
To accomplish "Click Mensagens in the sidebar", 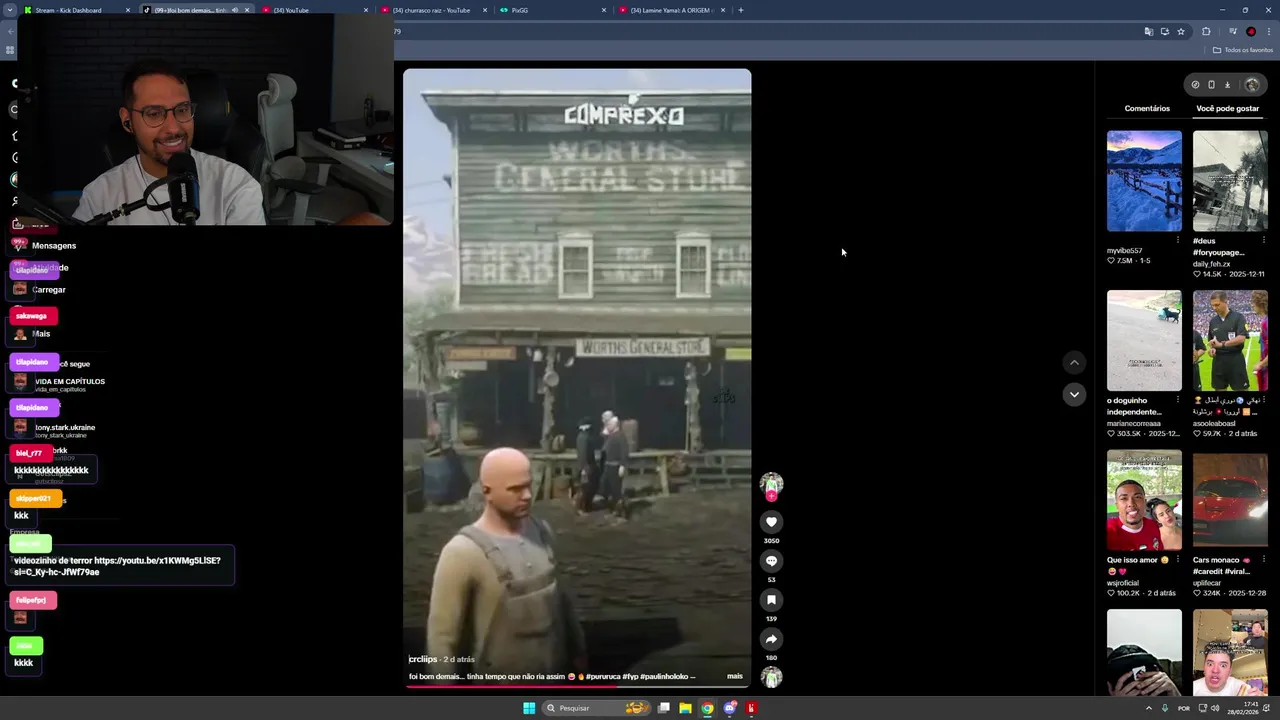I will pos(54,246).
